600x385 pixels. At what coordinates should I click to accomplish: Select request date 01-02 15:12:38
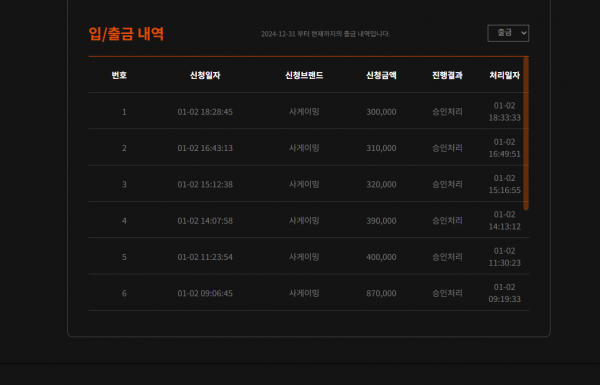(x=205, y=184)
